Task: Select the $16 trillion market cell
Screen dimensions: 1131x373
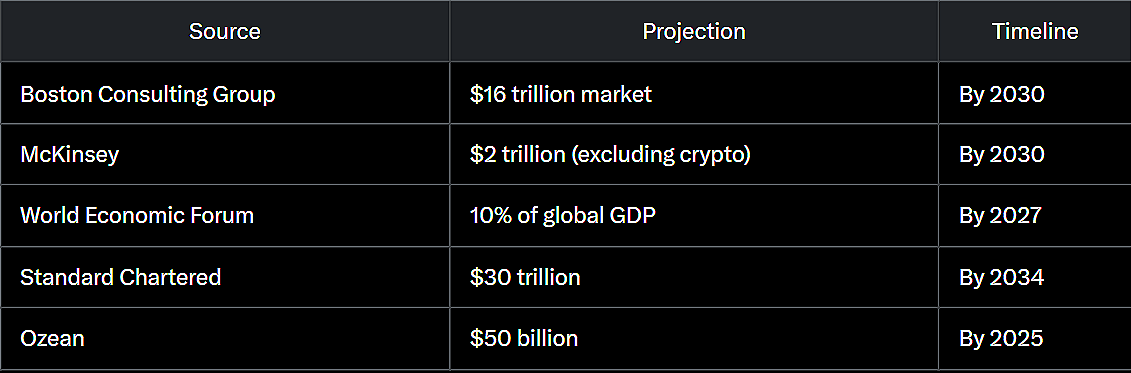Action: point(694,93)
